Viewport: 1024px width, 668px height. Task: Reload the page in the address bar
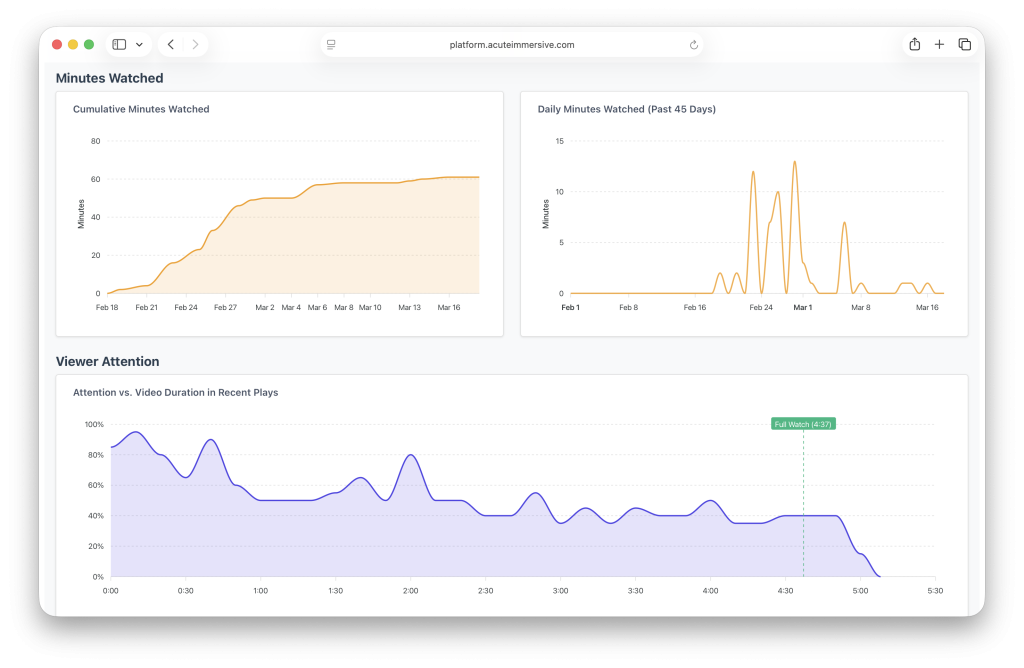tap(694, 45)
